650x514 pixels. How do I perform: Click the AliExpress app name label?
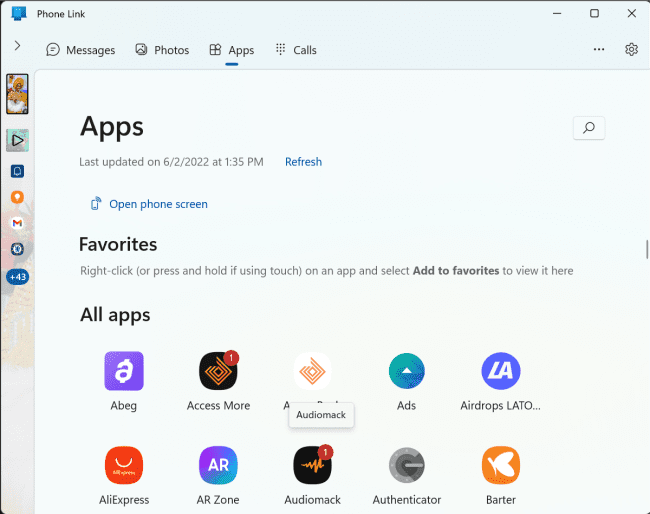coord(124,500)
